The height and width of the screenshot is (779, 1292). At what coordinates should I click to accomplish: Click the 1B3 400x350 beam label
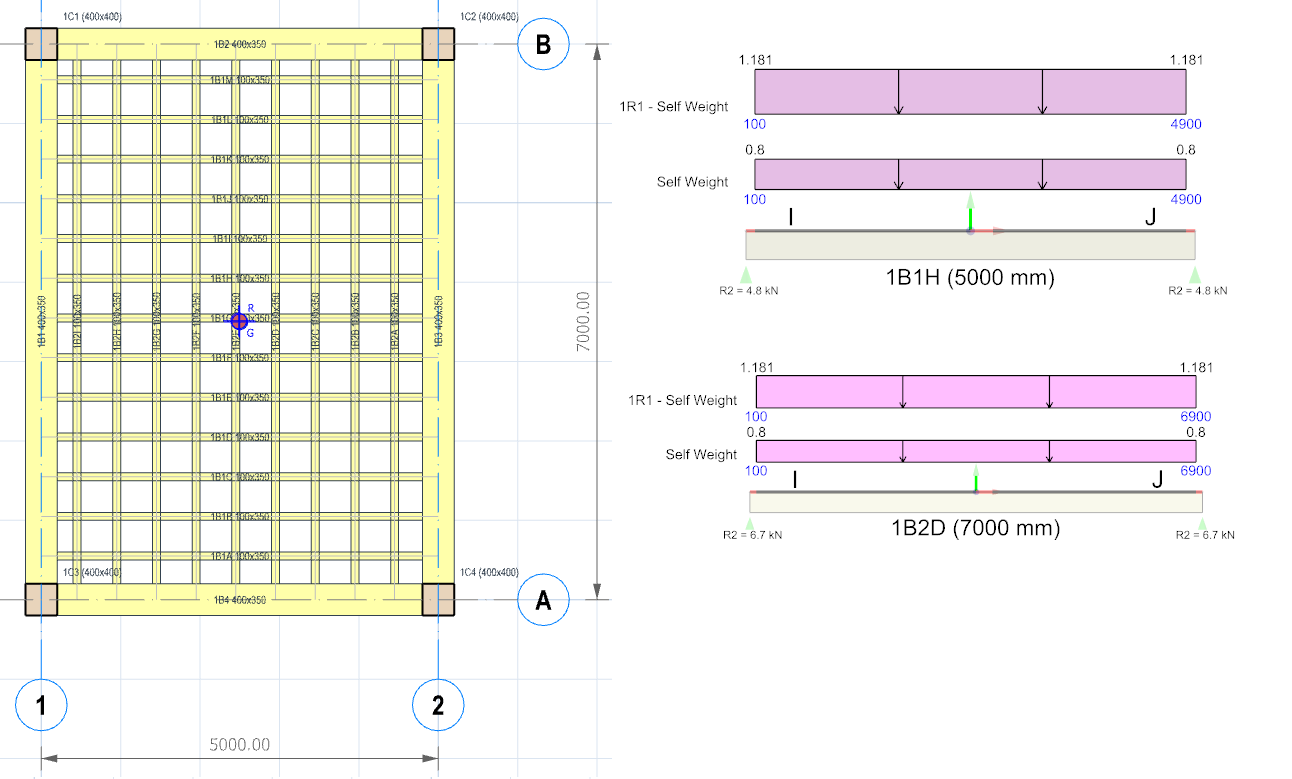click(438, 321)
